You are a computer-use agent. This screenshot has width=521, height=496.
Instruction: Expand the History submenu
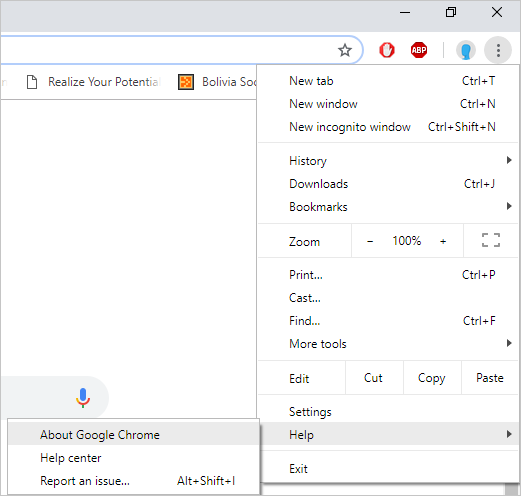click(x=388, y=161)
